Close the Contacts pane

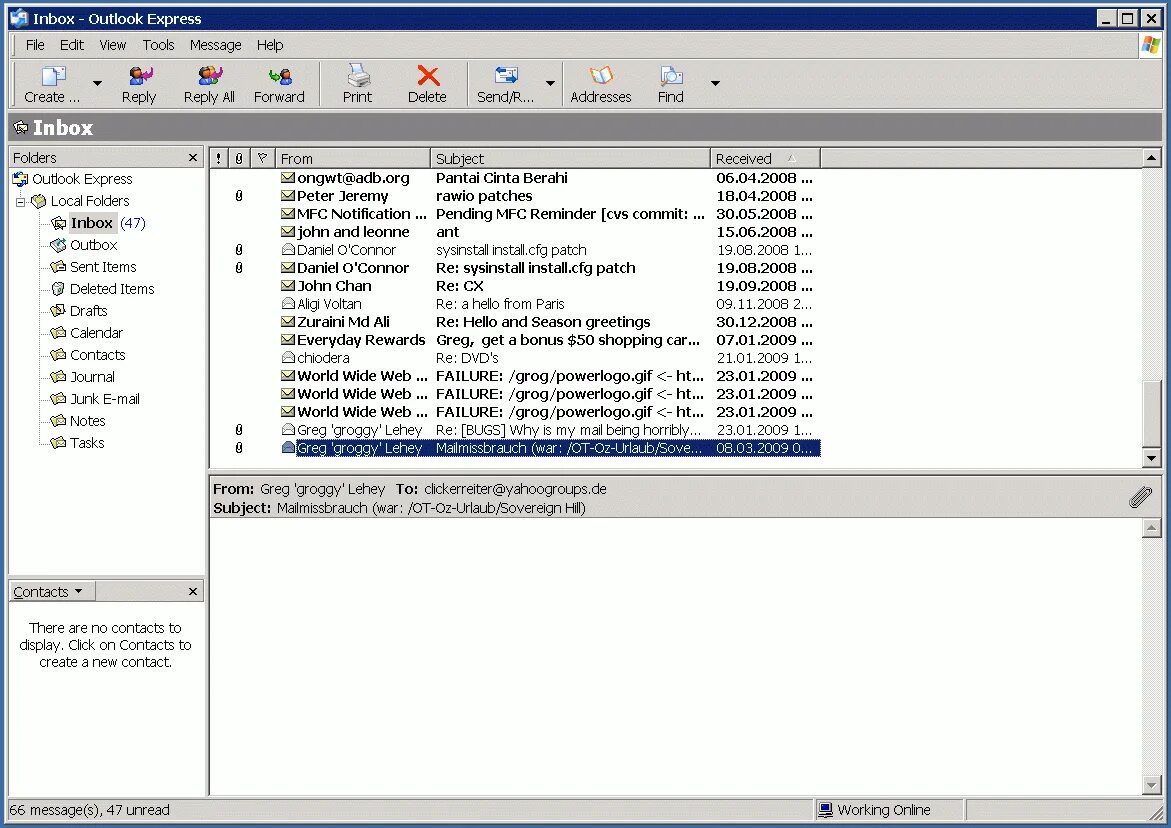pos(193,591)
